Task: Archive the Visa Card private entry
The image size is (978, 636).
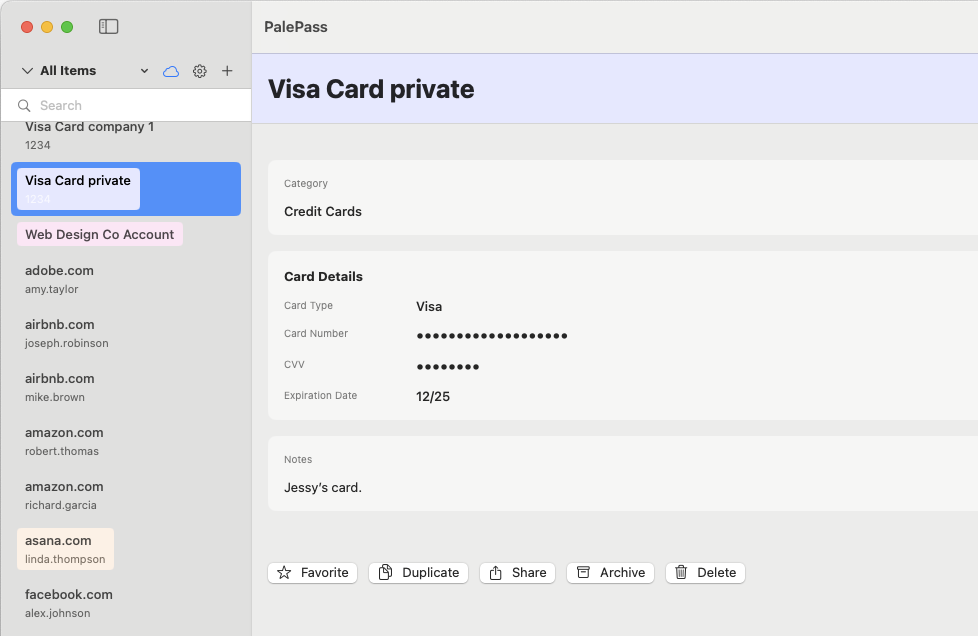Action: point(610,572)
